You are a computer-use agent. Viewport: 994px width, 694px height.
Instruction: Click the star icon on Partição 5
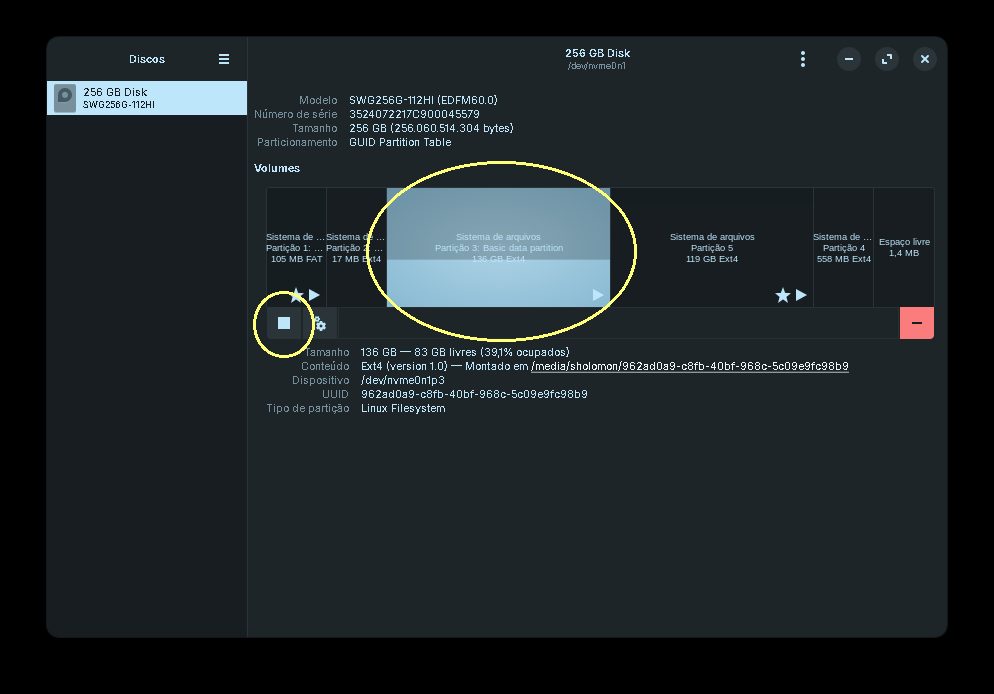tap(783, 295)
